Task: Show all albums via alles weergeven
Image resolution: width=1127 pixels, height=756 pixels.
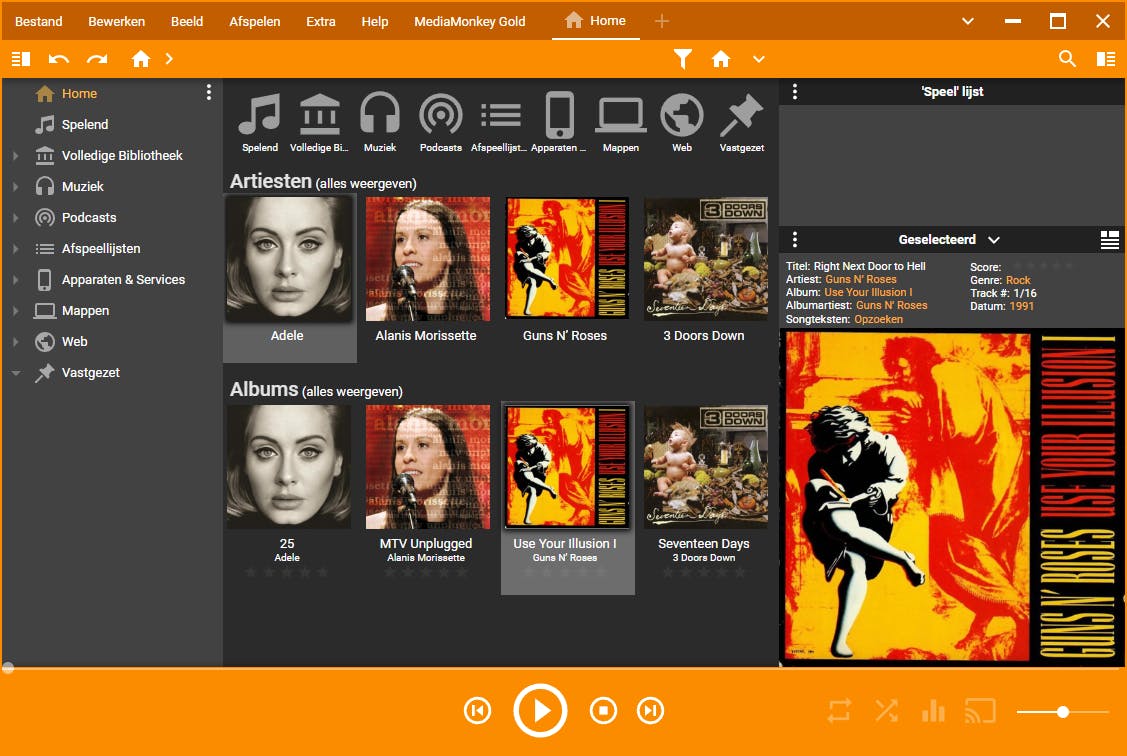Action: tap(352, 392)
